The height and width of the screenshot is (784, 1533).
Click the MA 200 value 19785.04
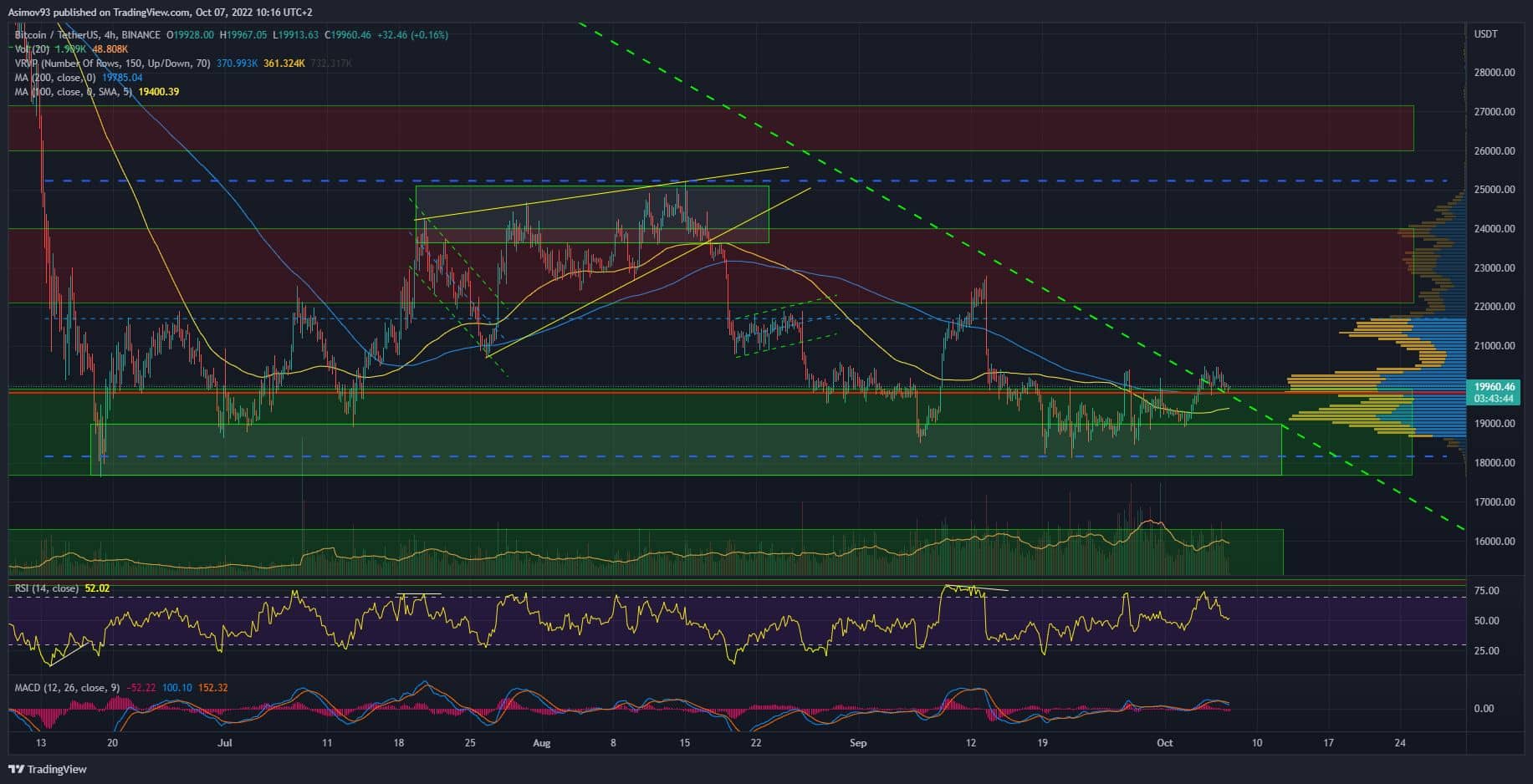coord(122,78)
